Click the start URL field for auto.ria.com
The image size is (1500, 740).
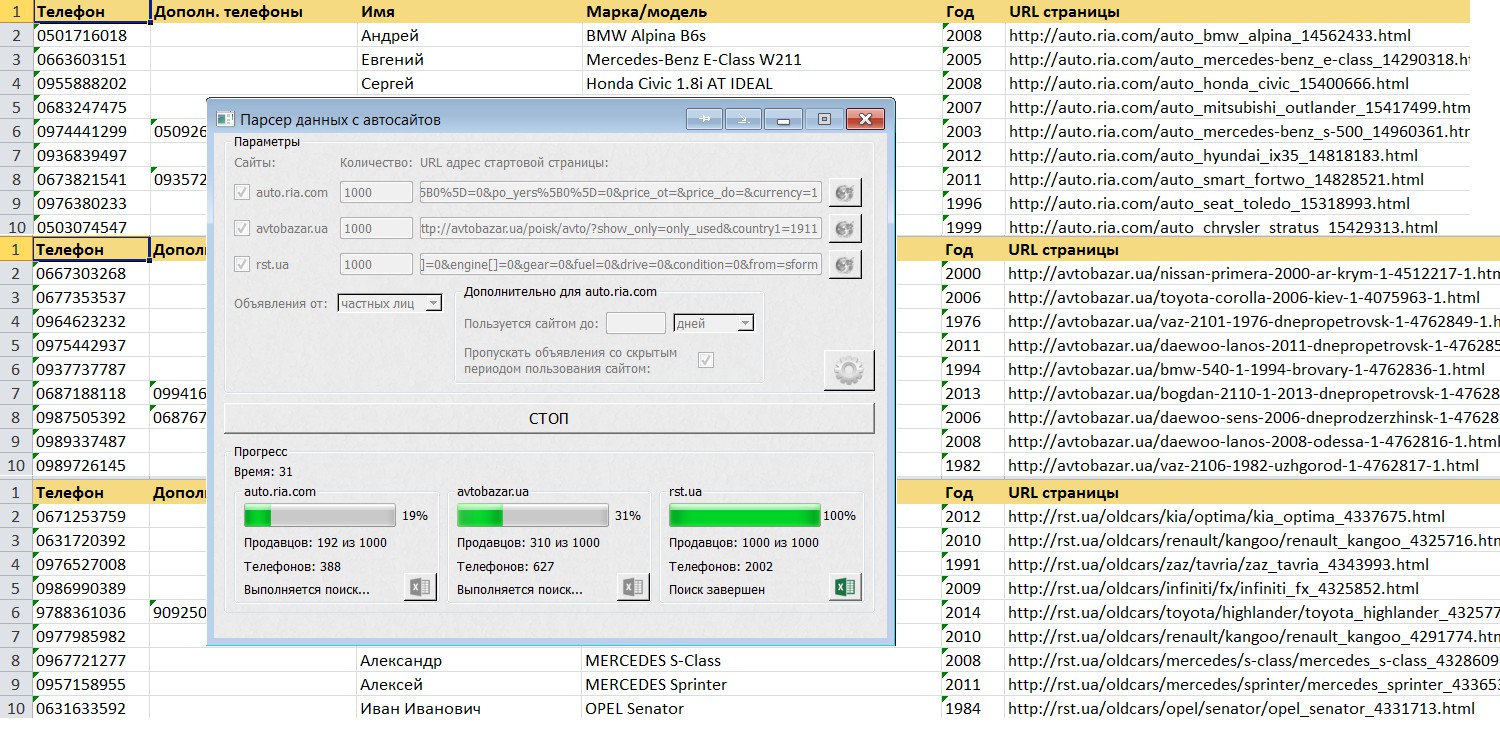(621, 192)
